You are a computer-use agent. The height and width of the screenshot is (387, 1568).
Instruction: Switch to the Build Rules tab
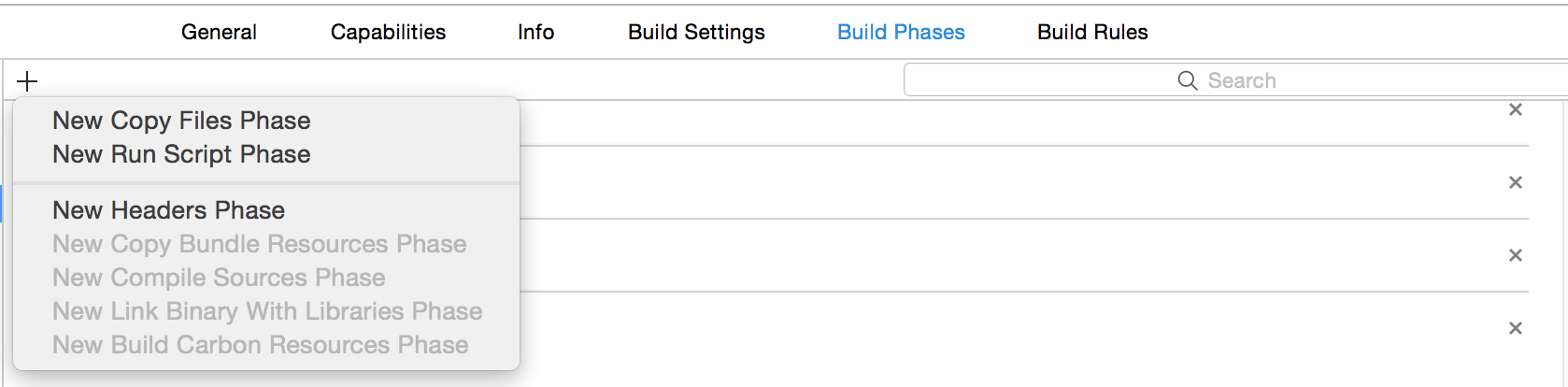pyautogui.click(x=1092, y=32)
